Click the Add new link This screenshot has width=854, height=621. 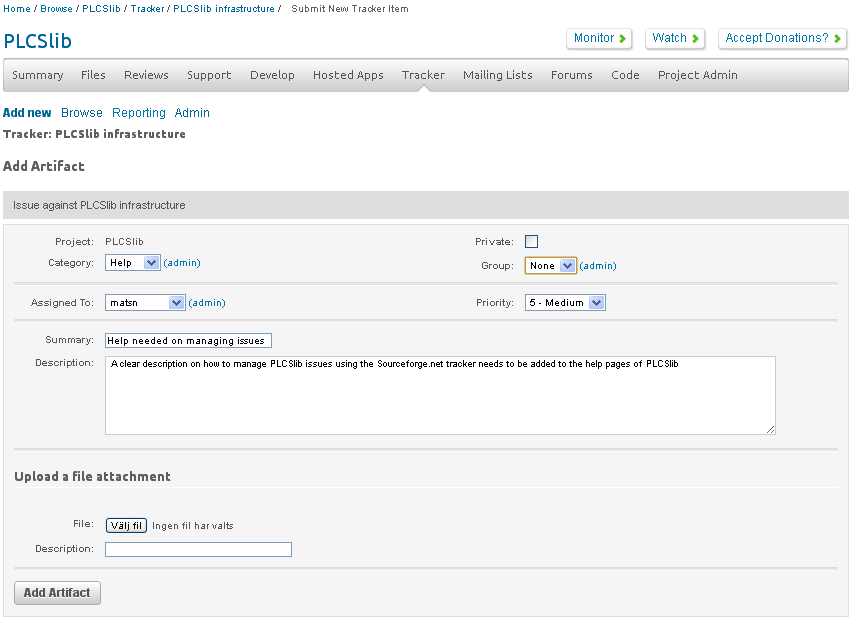point(27,113)
